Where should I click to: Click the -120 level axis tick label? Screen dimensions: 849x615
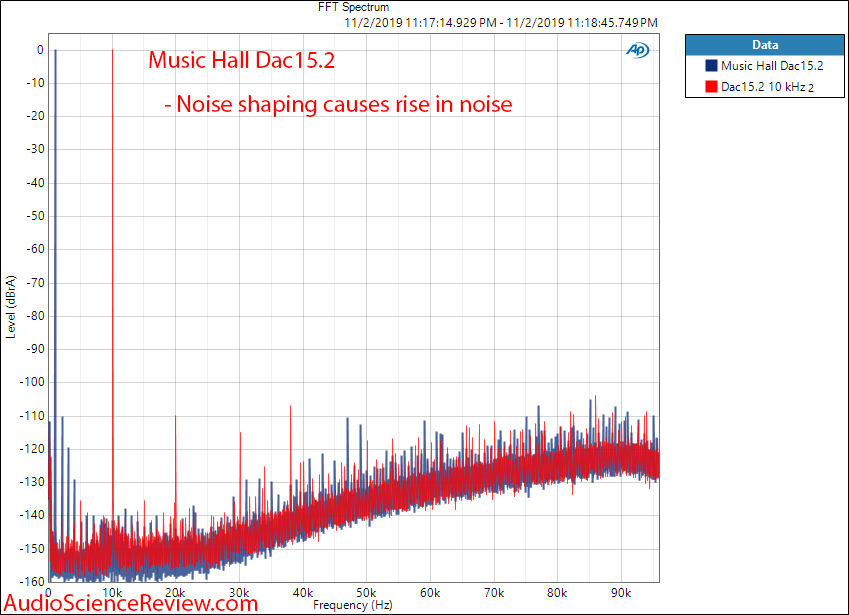(32, 448)
